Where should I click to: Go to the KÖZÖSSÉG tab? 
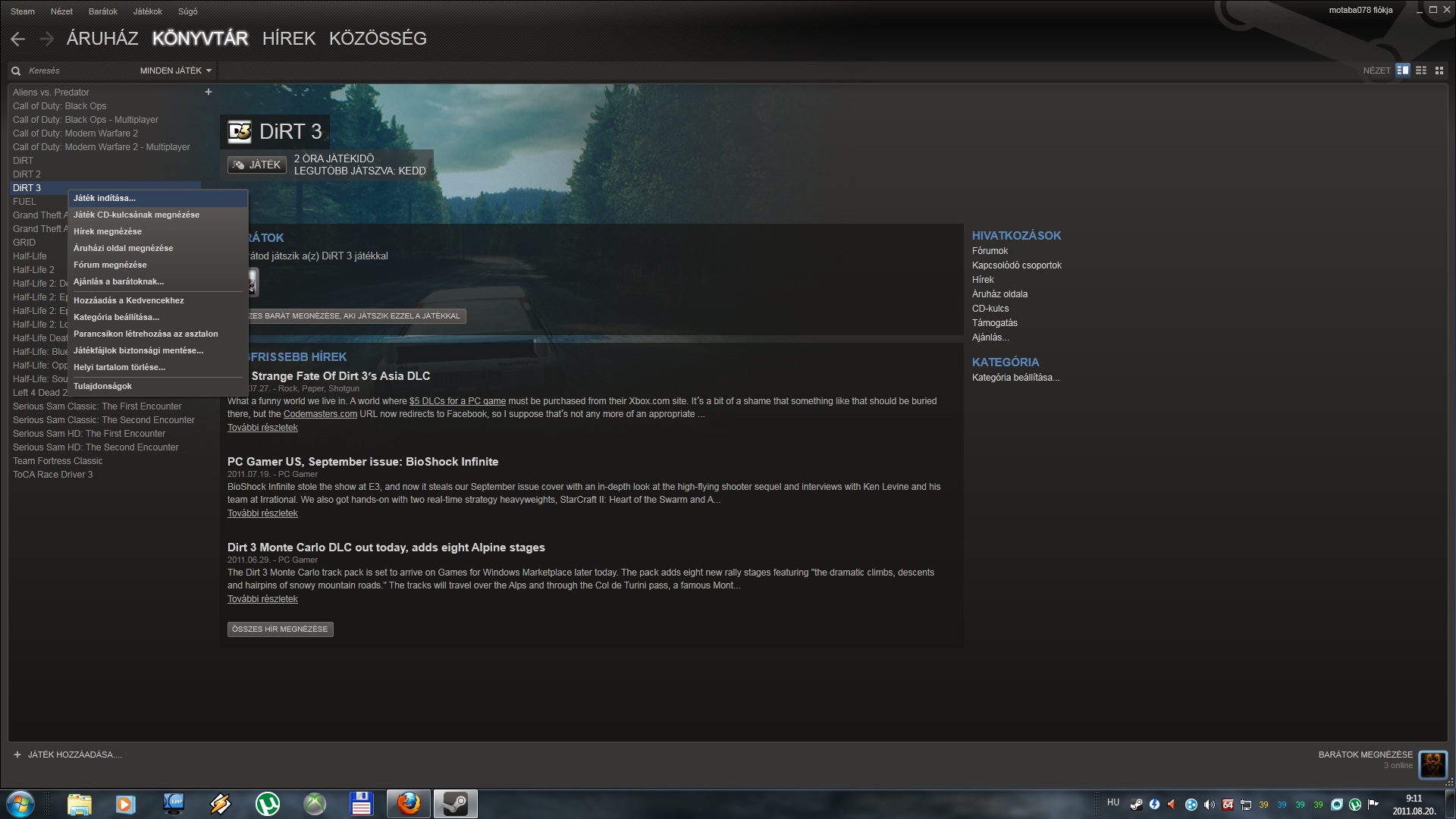(378, 39)
